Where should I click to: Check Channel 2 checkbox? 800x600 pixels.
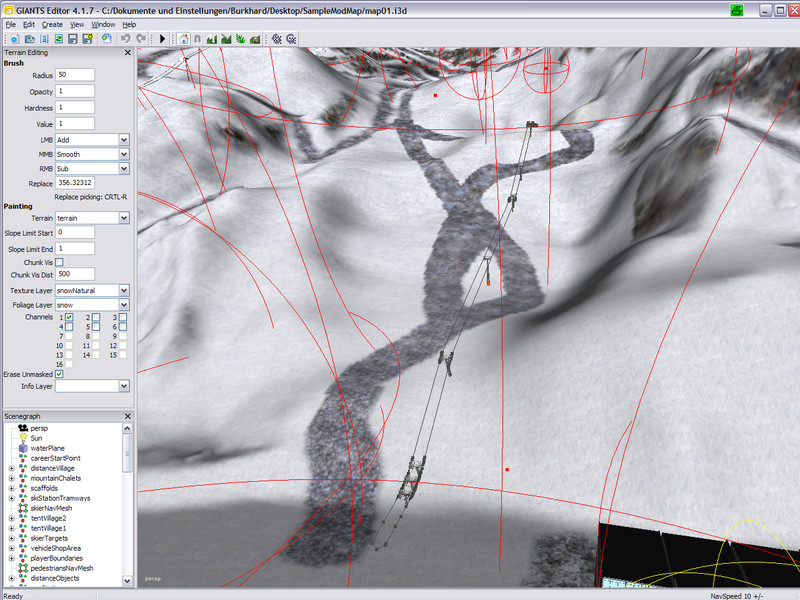tap(96, 317)
